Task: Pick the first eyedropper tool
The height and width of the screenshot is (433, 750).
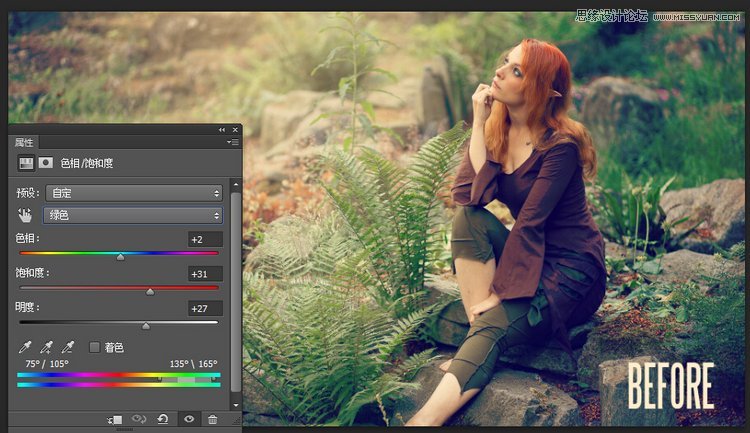Action: pos(26,347)
